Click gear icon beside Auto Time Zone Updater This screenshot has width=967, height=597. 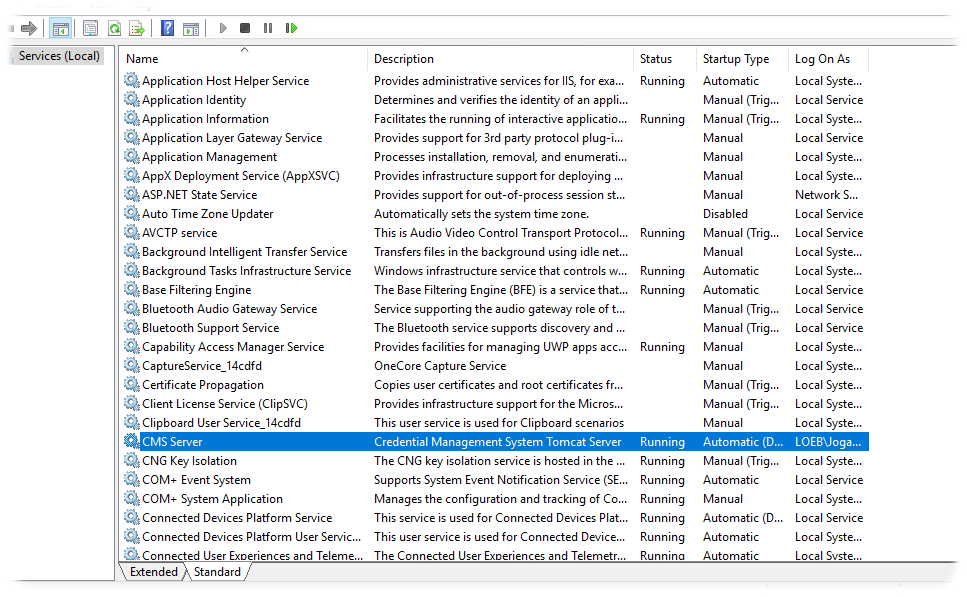pos(131,214)
